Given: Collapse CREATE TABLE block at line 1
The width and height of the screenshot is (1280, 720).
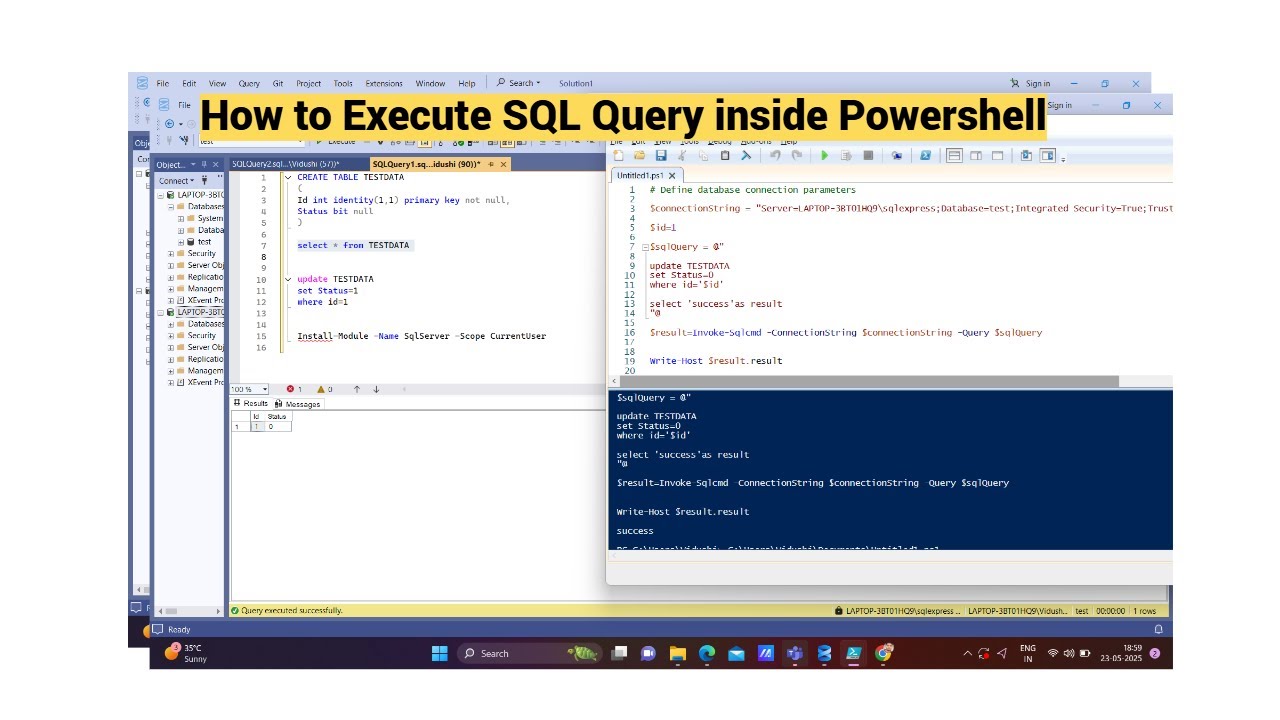Looking at the screenshot, I should pyautogui.click(x=287, y=178).
